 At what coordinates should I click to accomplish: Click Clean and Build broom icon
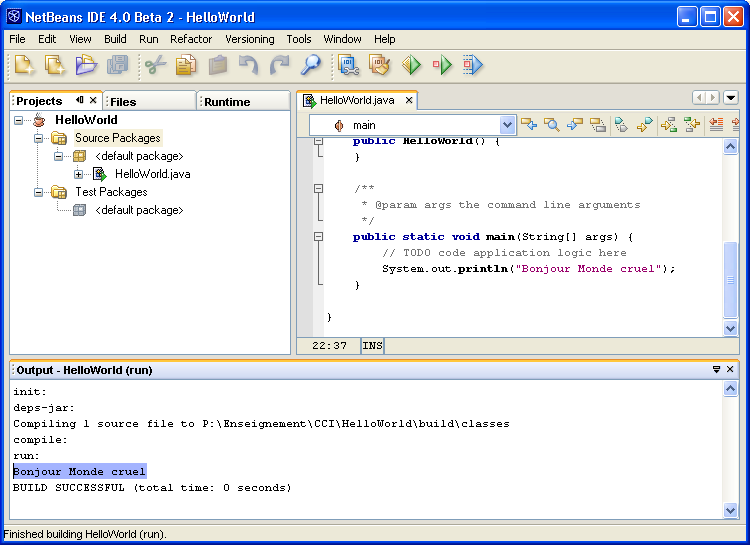380,65
